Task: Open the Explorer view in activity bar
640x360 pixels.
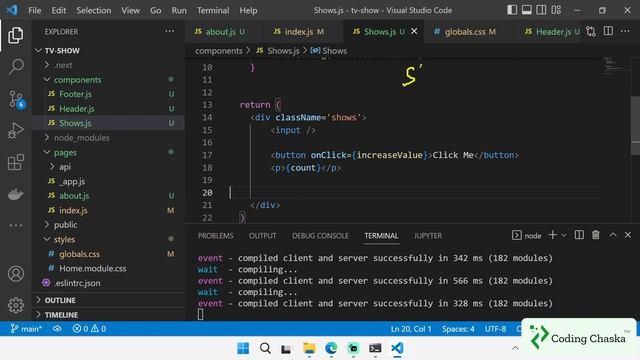Action: [x=16, y=36]
